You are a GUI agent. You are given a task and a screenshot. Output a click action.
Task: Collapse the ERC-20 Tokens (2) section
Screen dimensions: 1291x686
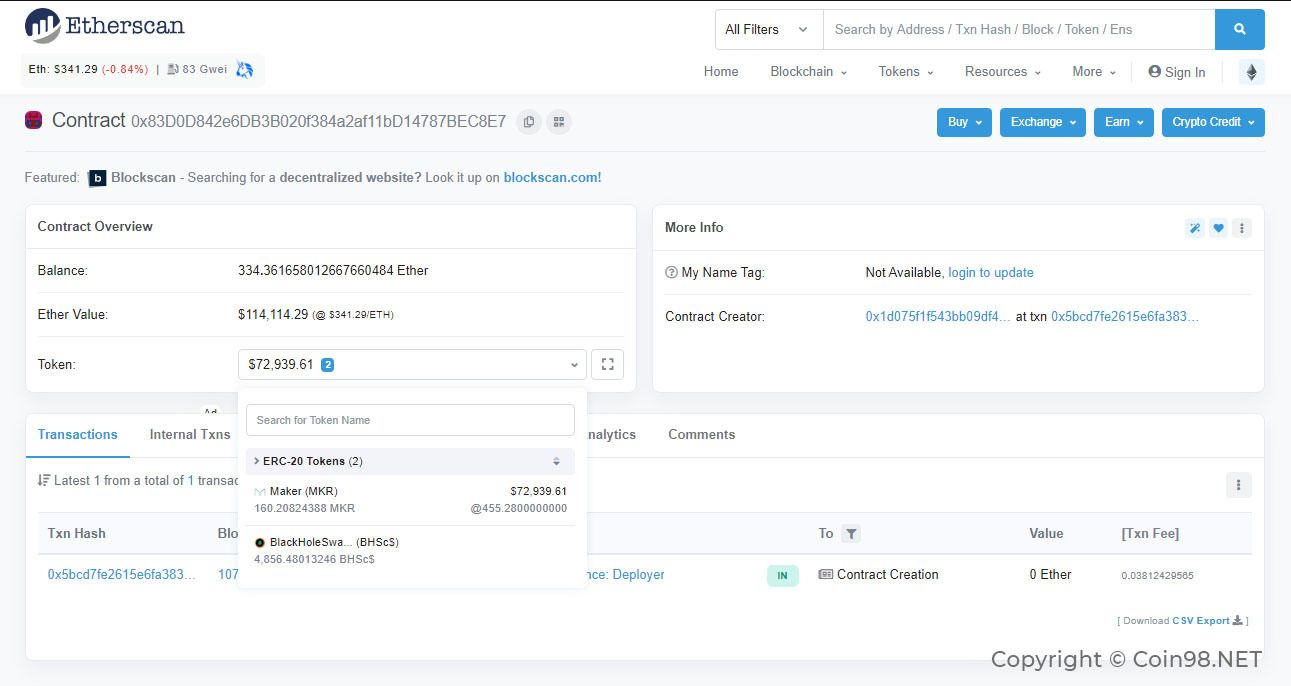pyautogui.click(x=410, y=462)
